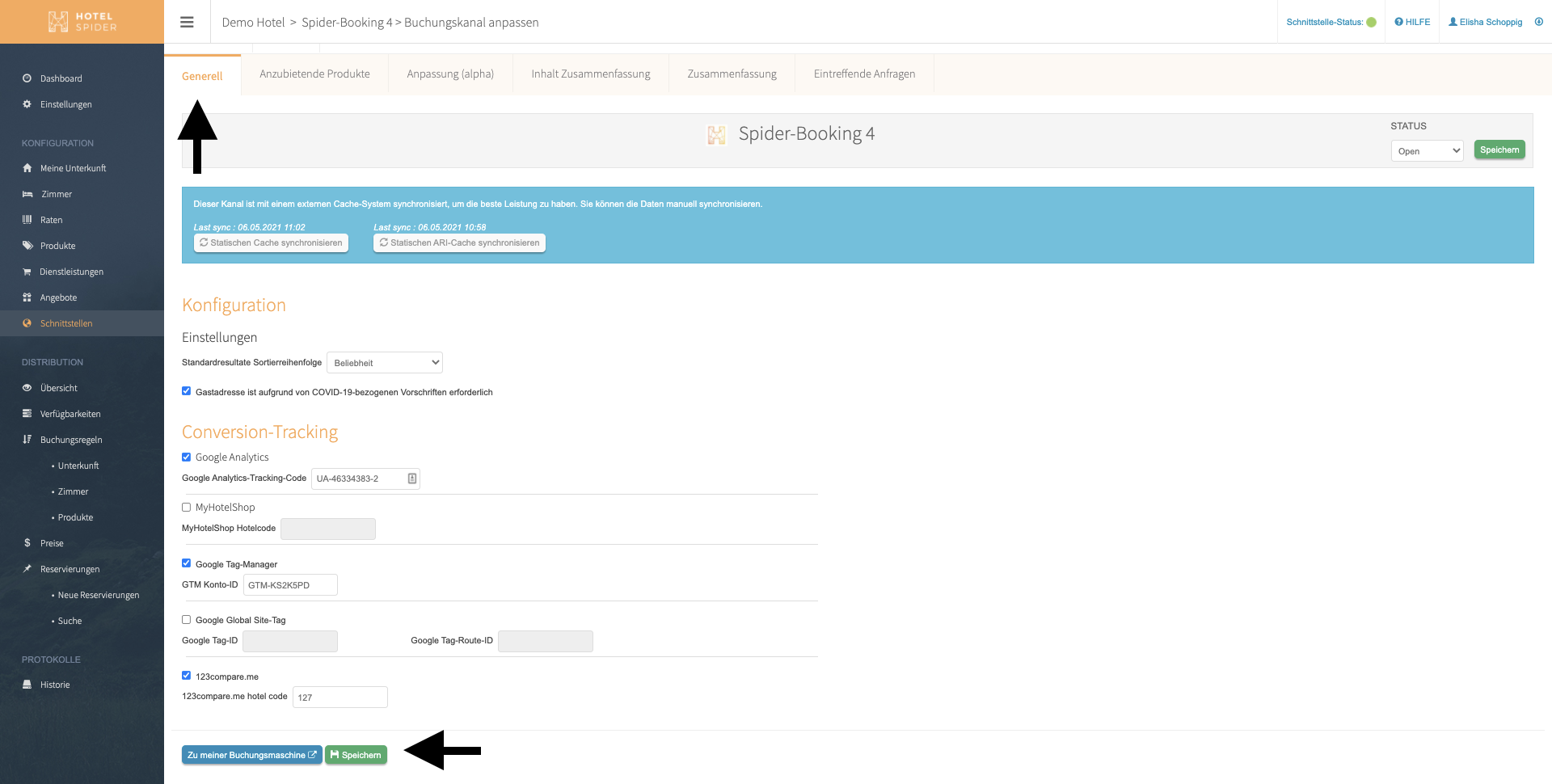Click the GTM Konto-ID input field
The width and height of the screenshot is (1552, 784).
tap(290, 585)
